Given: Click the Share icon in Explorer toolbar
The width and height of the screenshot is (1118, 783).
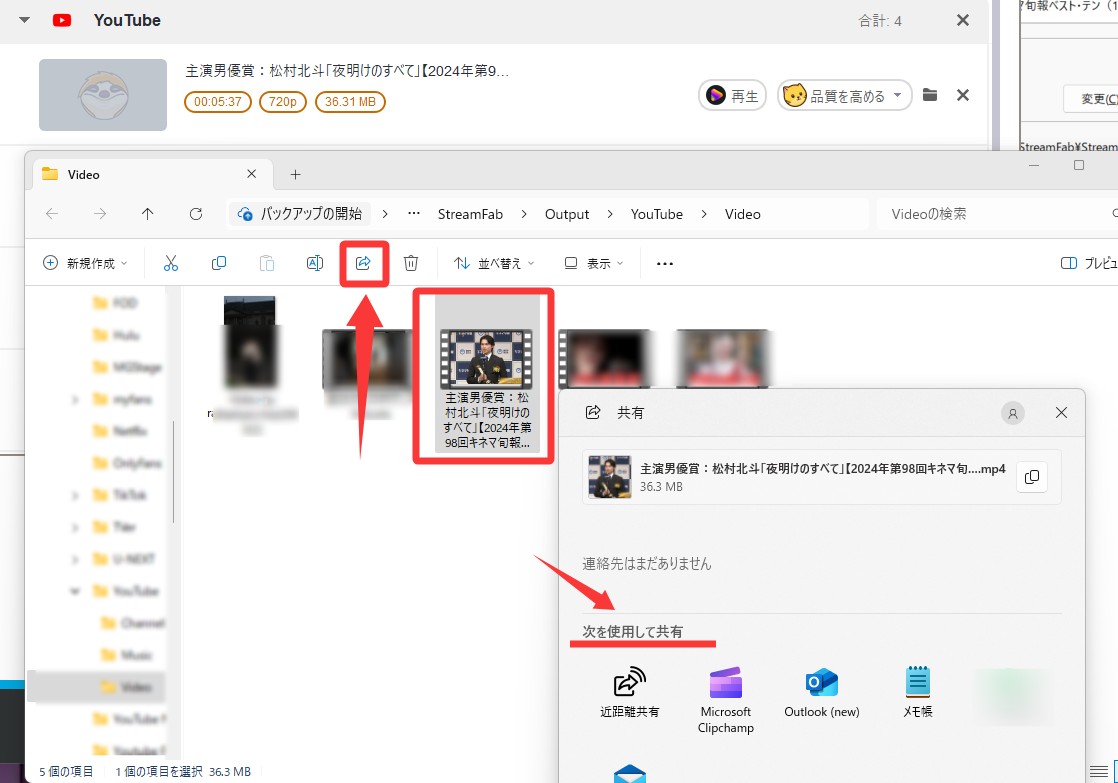Looking at the screenshot, I should pos(363,263).
